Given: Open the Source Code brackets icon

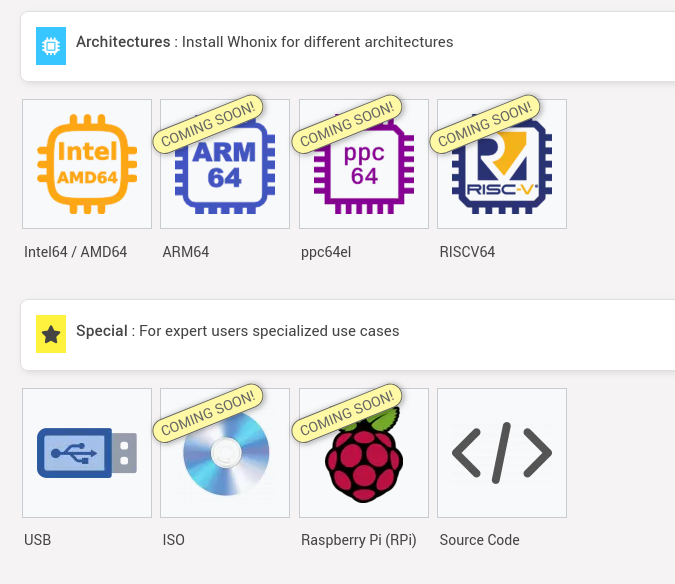Looking at the screenshot, I should click(502, 453).
